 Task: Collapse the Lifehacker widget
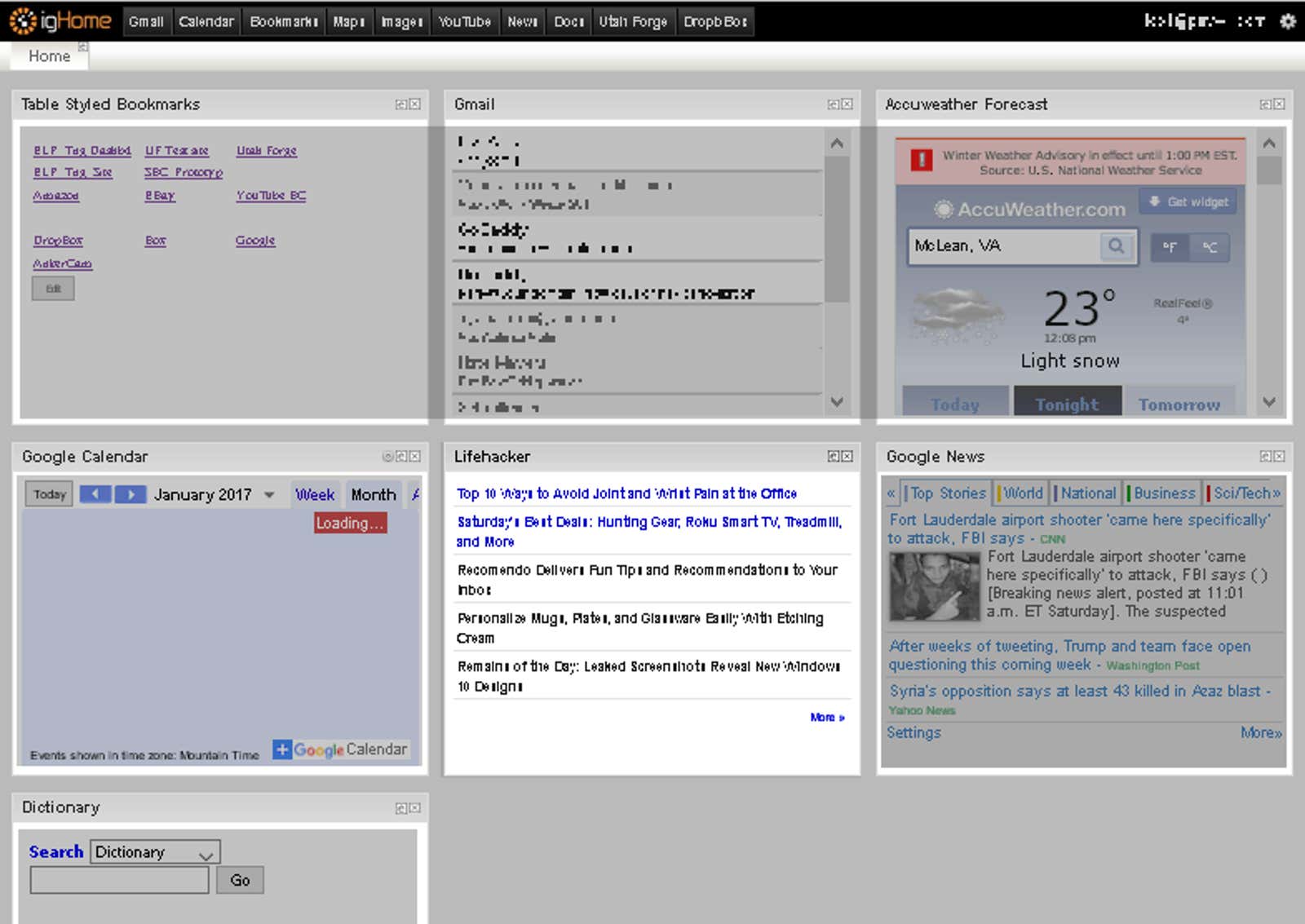[834, 457]
